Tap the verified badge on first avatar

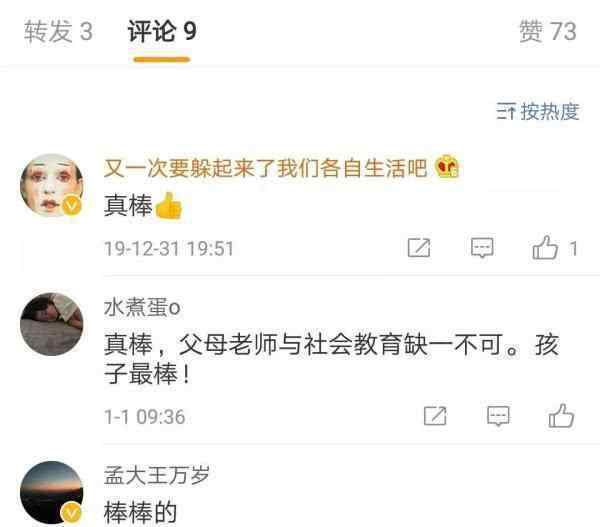pos(72,206)
